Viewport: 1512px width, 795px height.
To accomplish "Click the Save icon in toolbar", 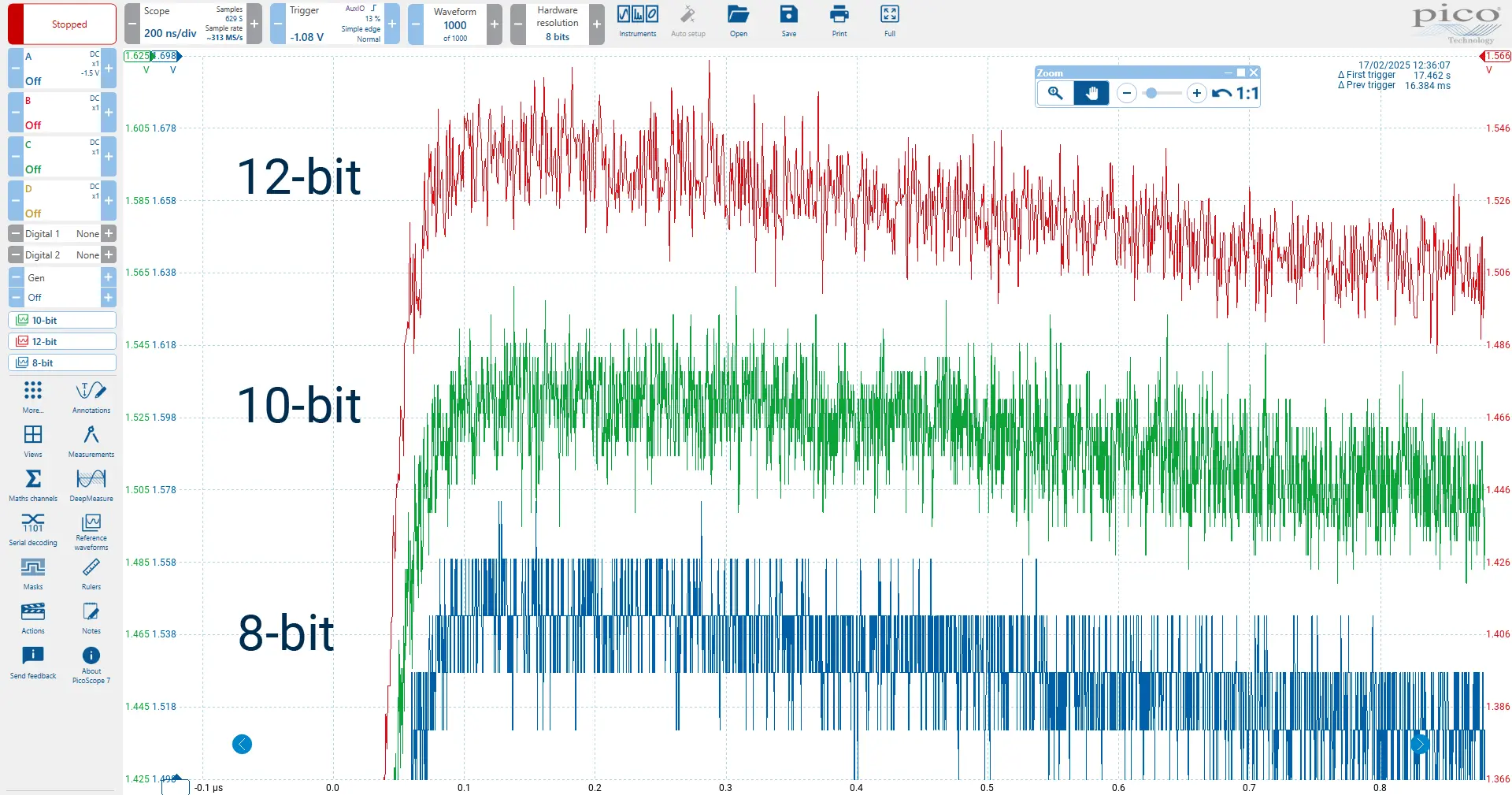I will click(x=788, y=21).
